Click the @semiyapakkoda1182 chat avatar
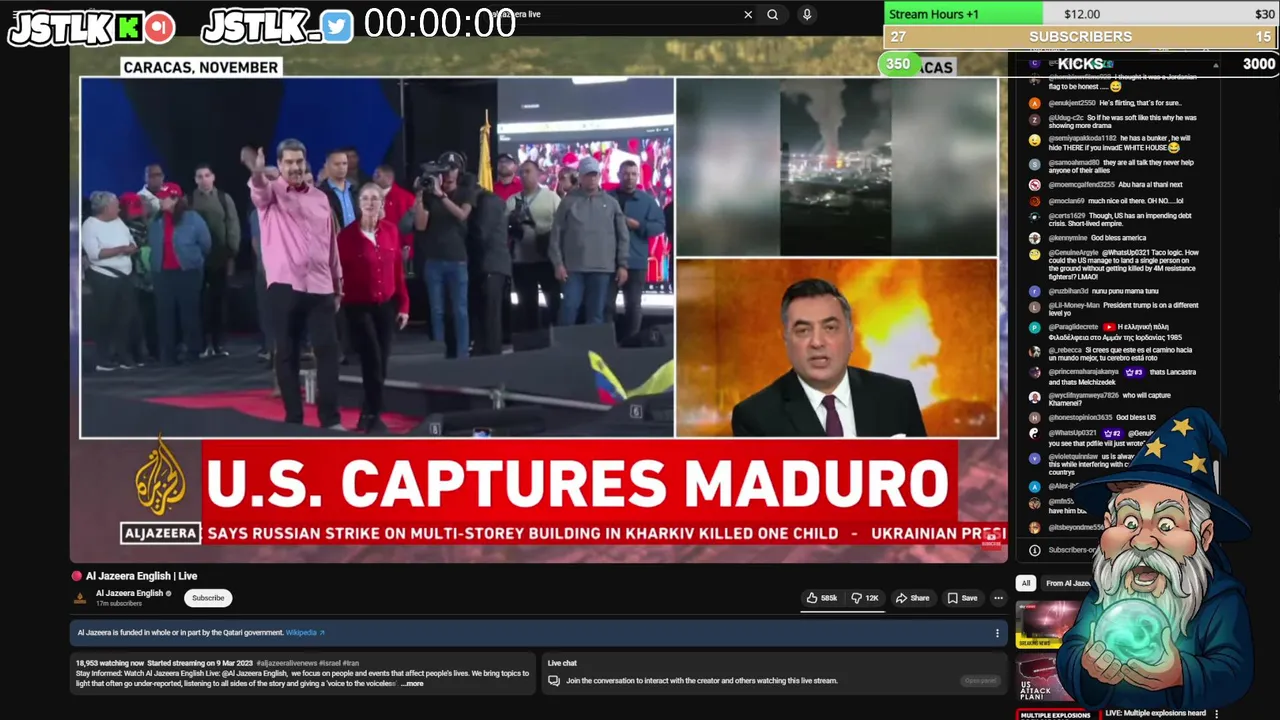 point(1035,140)
